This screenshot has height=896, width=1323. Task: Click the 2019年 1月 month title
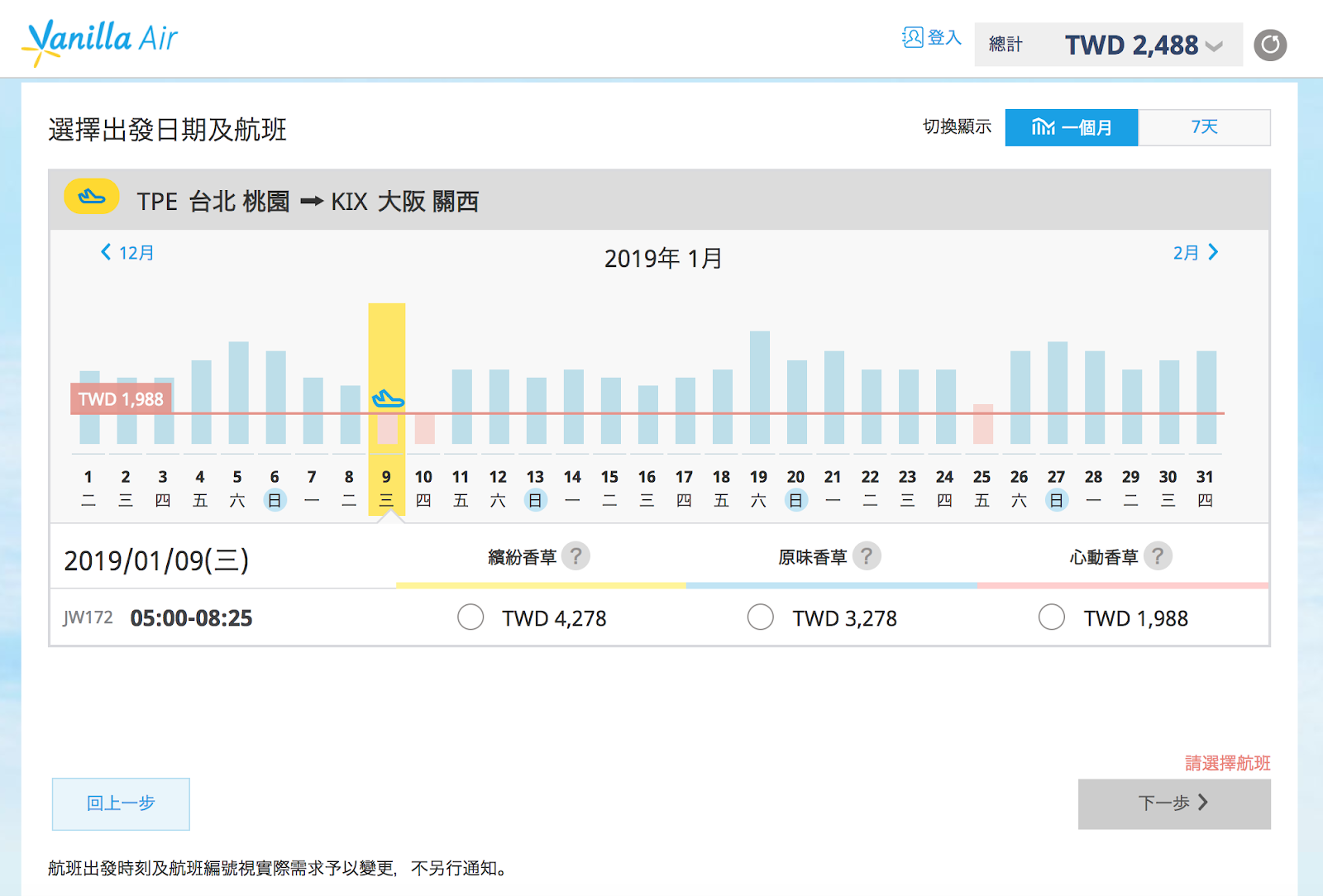point(663,259)
